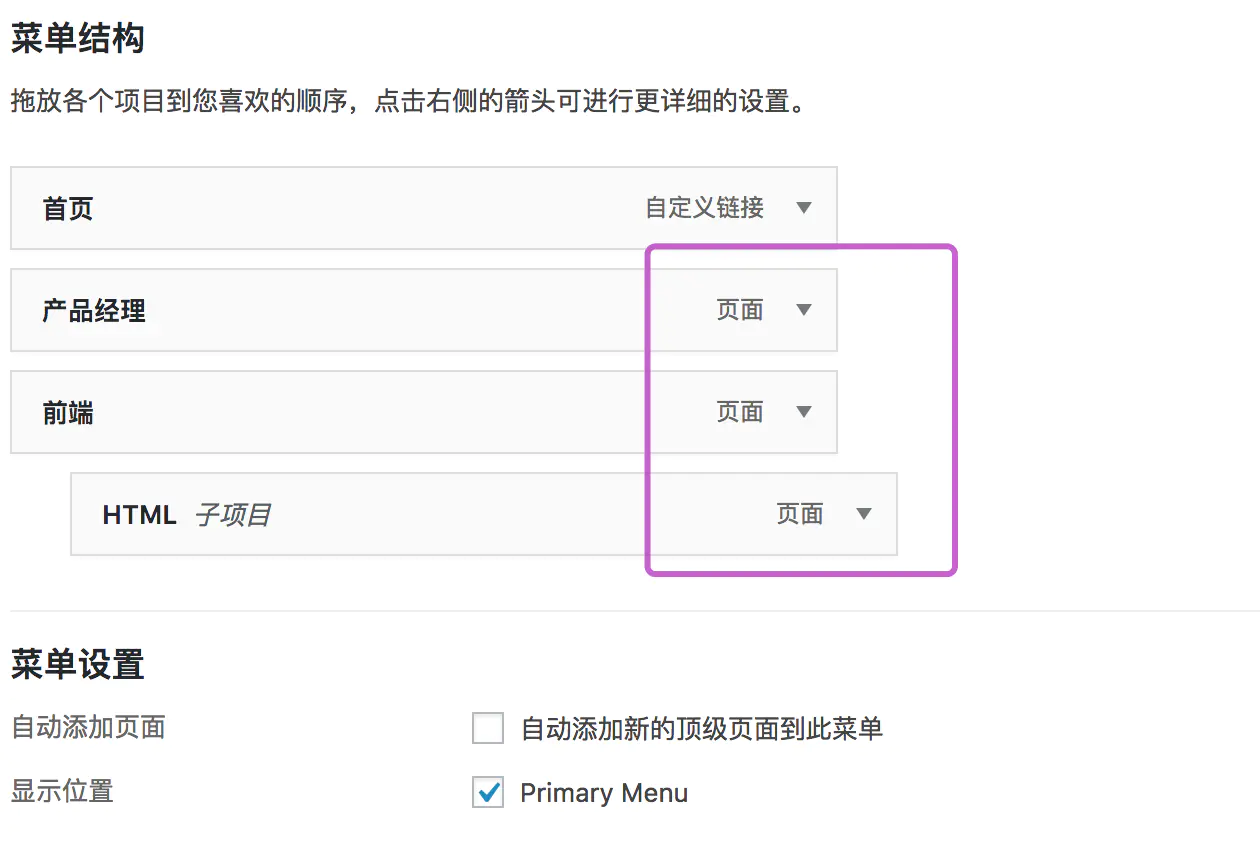The width and height of the screenshot is (1260, 858).
Task: Select the HTML 子项目 menu item bar
Action: 484,514
